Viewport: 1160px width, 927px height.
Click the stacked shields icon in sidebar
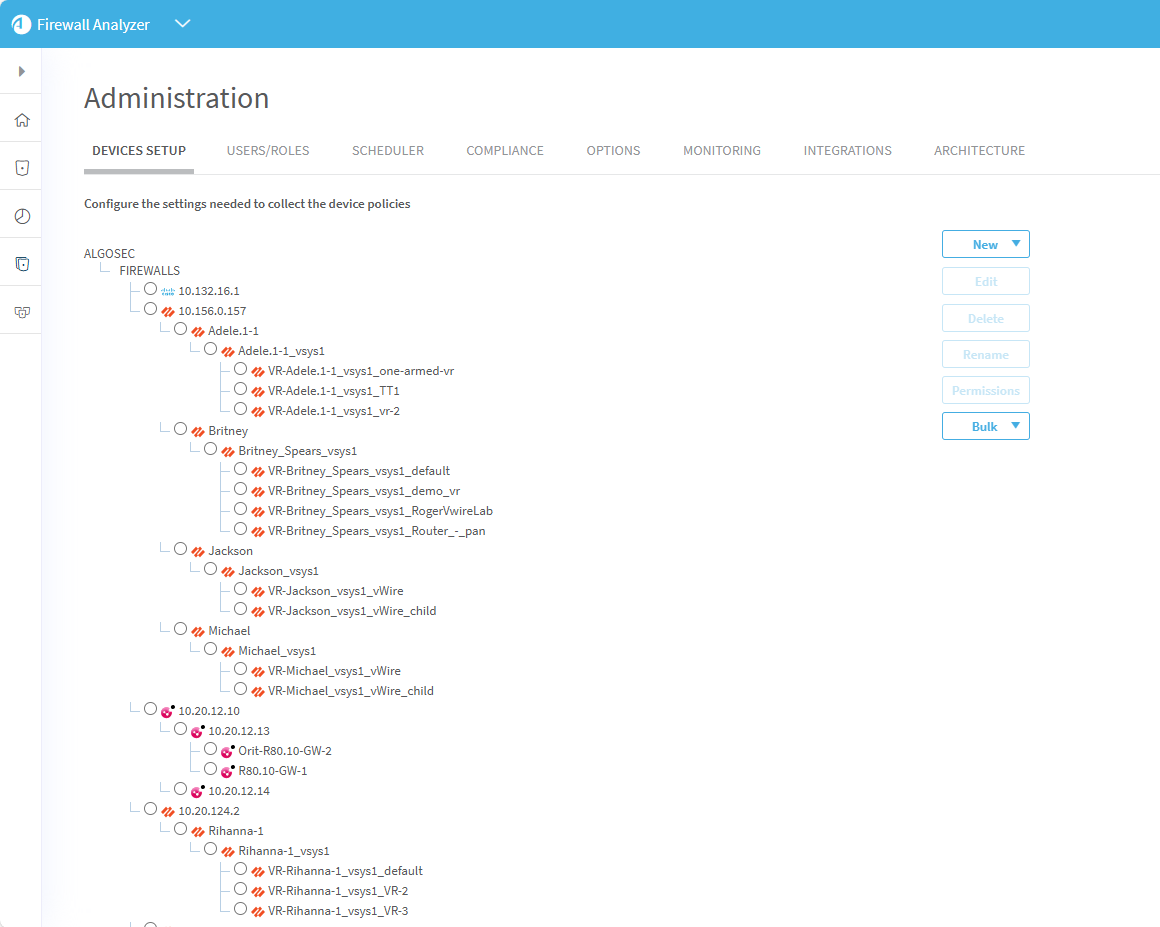21,264
